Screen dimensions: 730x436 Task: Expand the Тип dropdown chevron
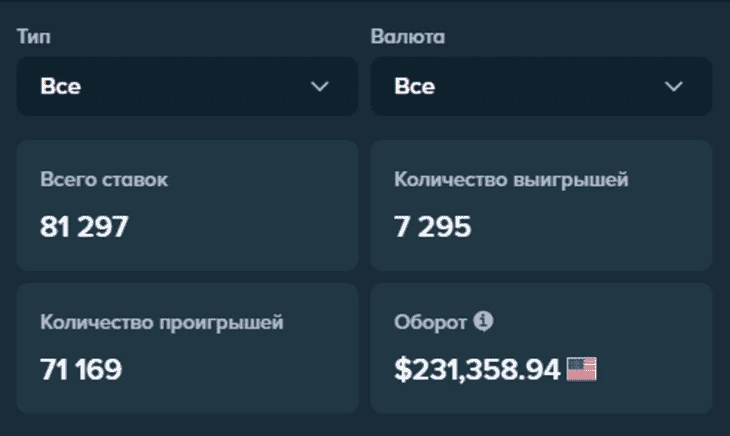[x=320, y=87]
